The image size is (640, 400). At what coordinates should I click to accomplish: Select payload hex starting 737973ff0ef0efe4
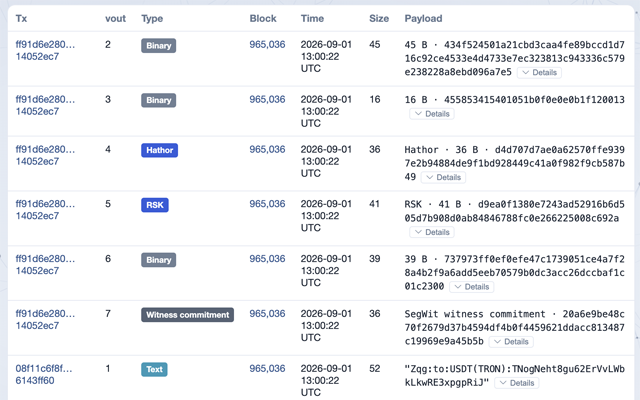coord(515,273)
